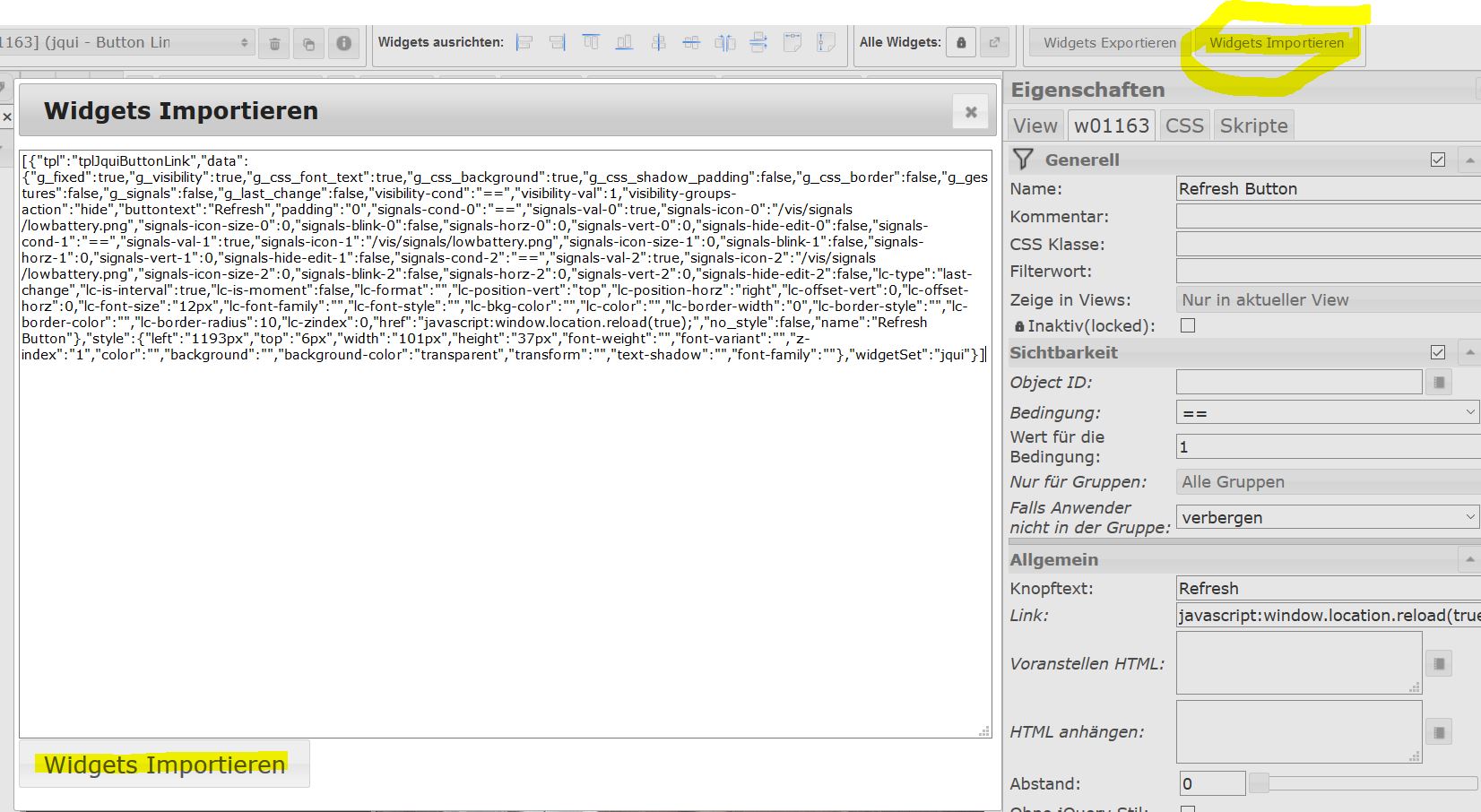Click inside the widget JSON import text area

[506, 444]
